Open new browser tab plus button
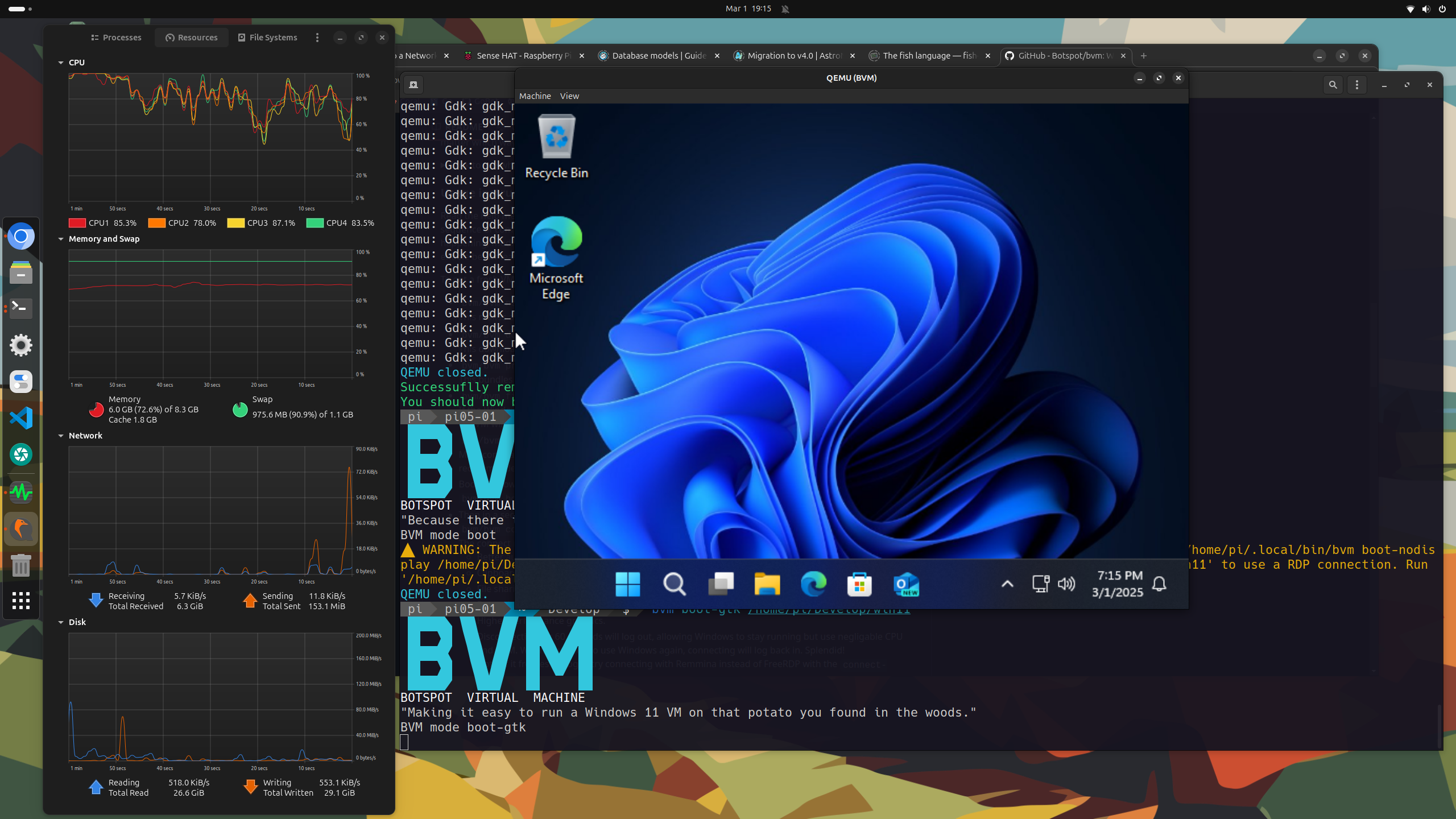The width and height of the screenshot is (1456, 819). point(1144,56)
